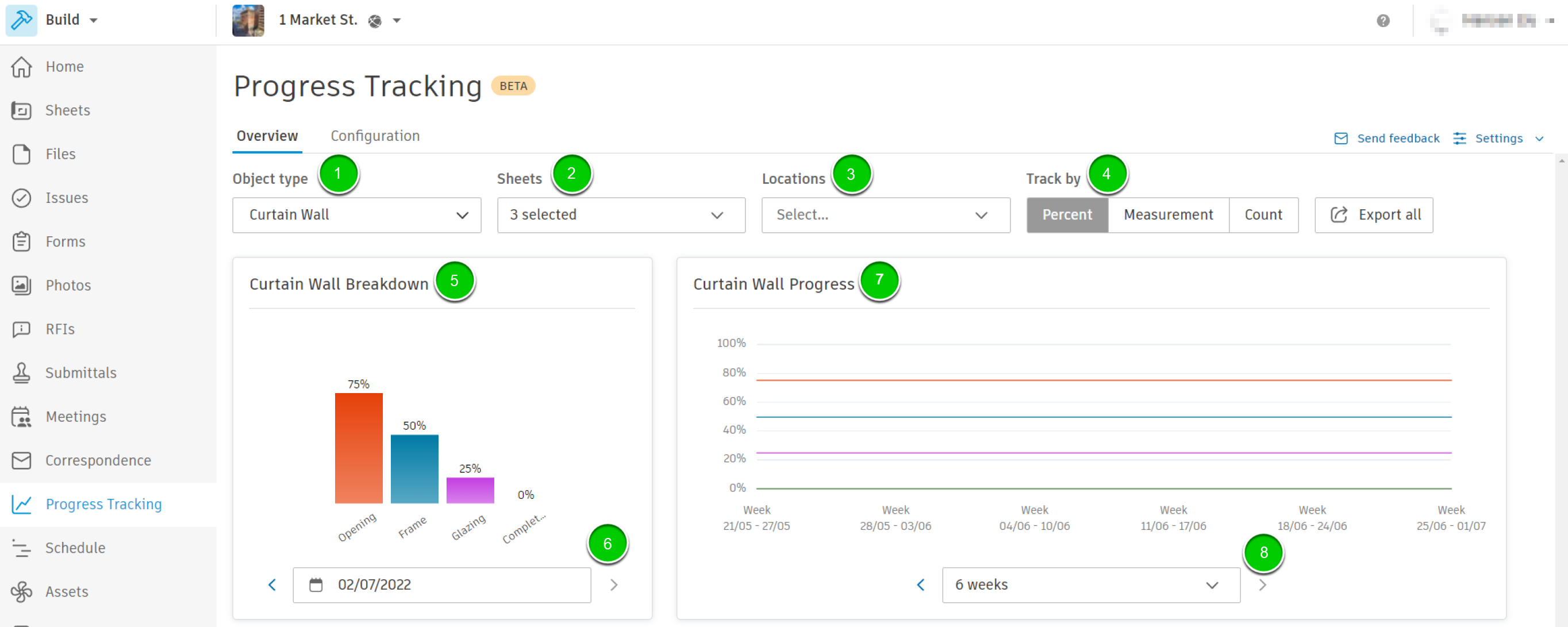The width and height of the screenshot is (1568, 627).
Task: Open the Meetings calendar icon
Action: [21, 417]
